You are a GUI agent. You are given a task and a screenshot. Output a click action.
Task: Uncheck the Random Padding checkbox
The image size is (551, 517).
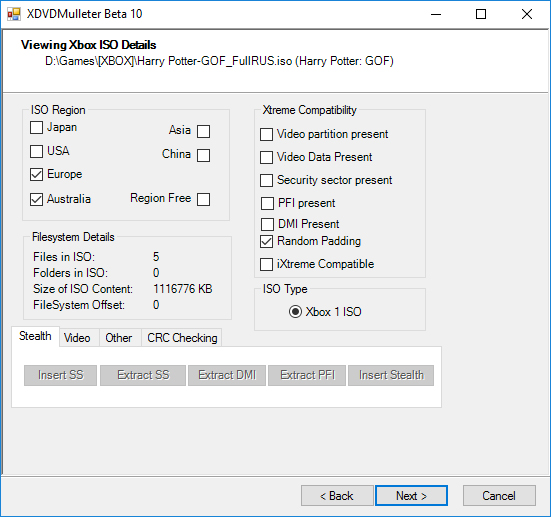tap(266, 241)
